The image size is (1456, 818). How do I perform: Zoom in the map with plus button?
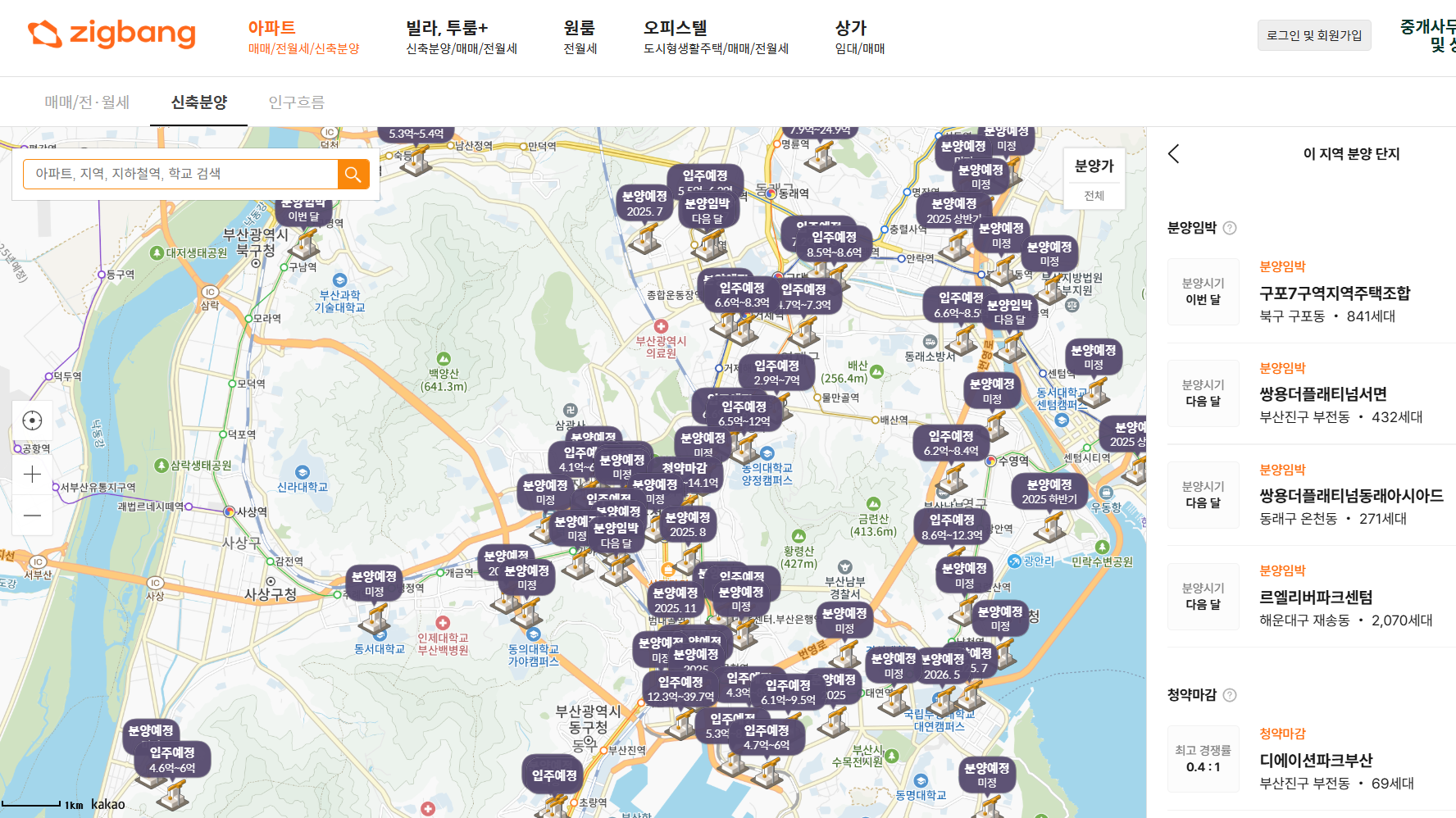(32, 475)
